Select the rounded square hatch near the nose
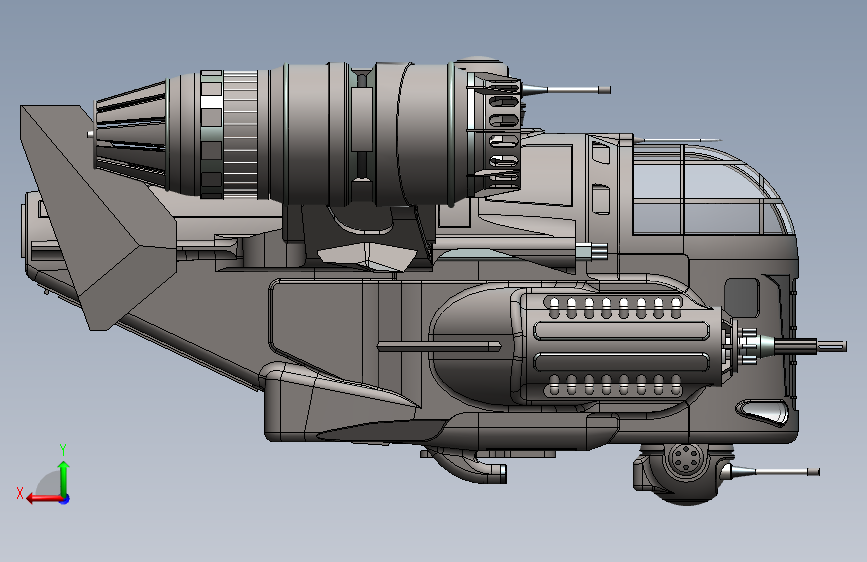867x562 pixels. pyautogui.click(x=741, y=298)
